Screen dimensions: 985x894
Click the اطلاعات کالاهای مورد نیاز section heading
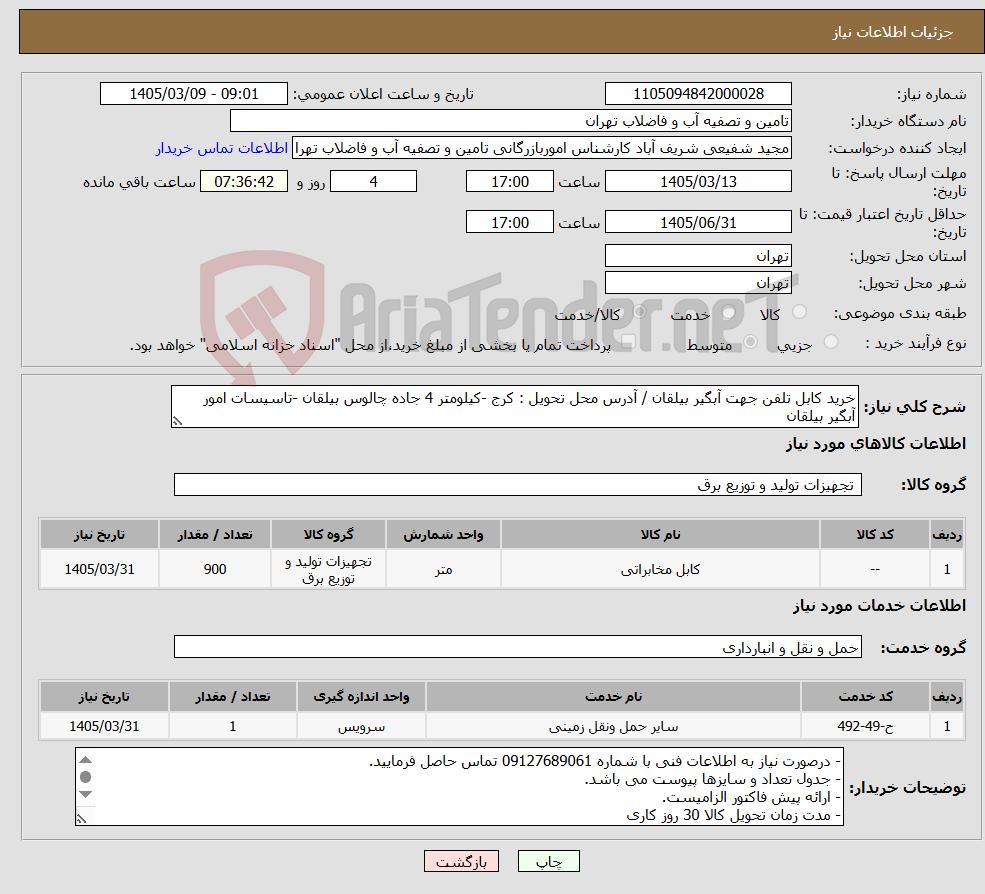tap(876, 444)
